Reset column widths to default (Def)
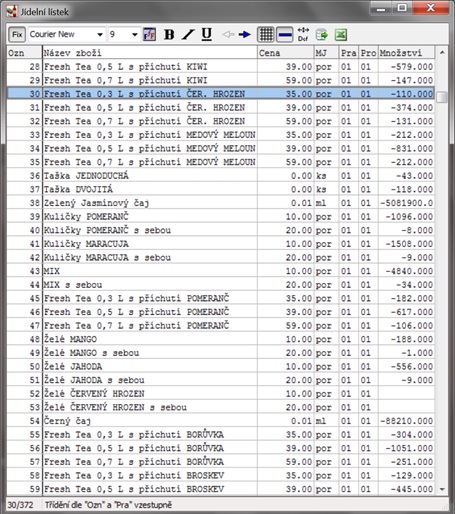The image size is (455, 514). coord(303,34)
